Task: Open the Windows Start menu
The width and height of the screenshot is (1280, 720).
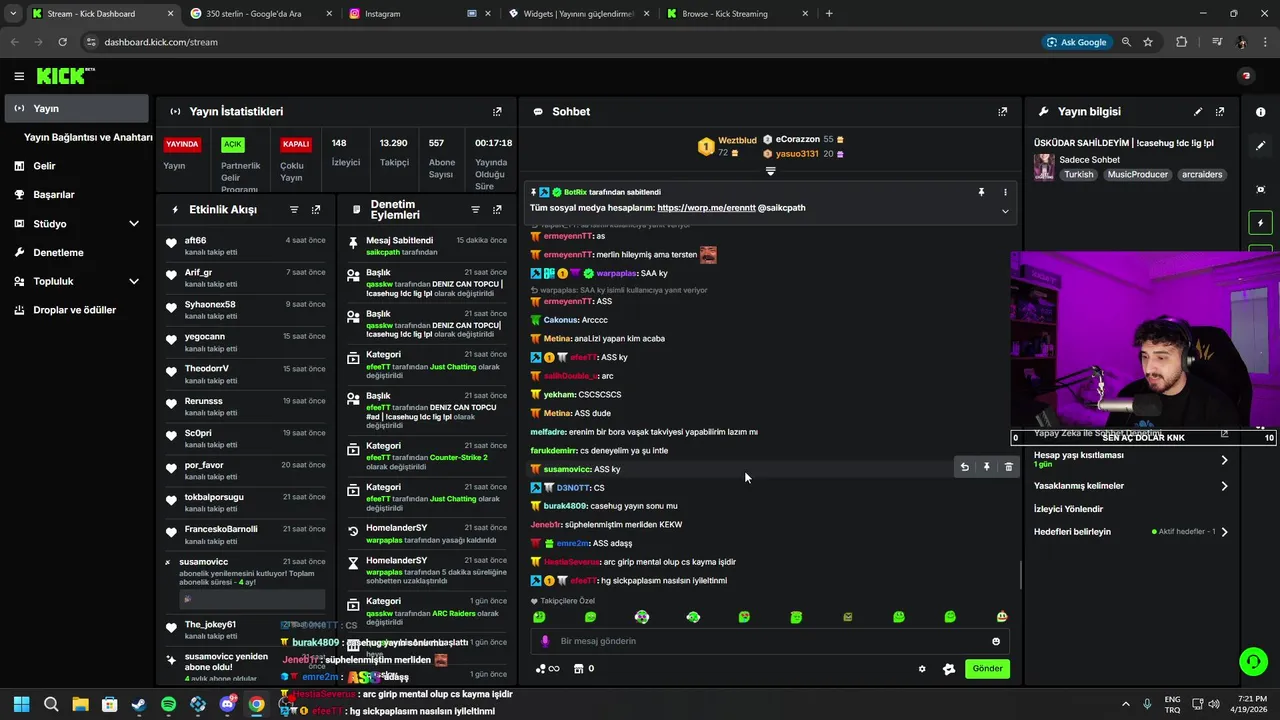Action: [21, 704]
